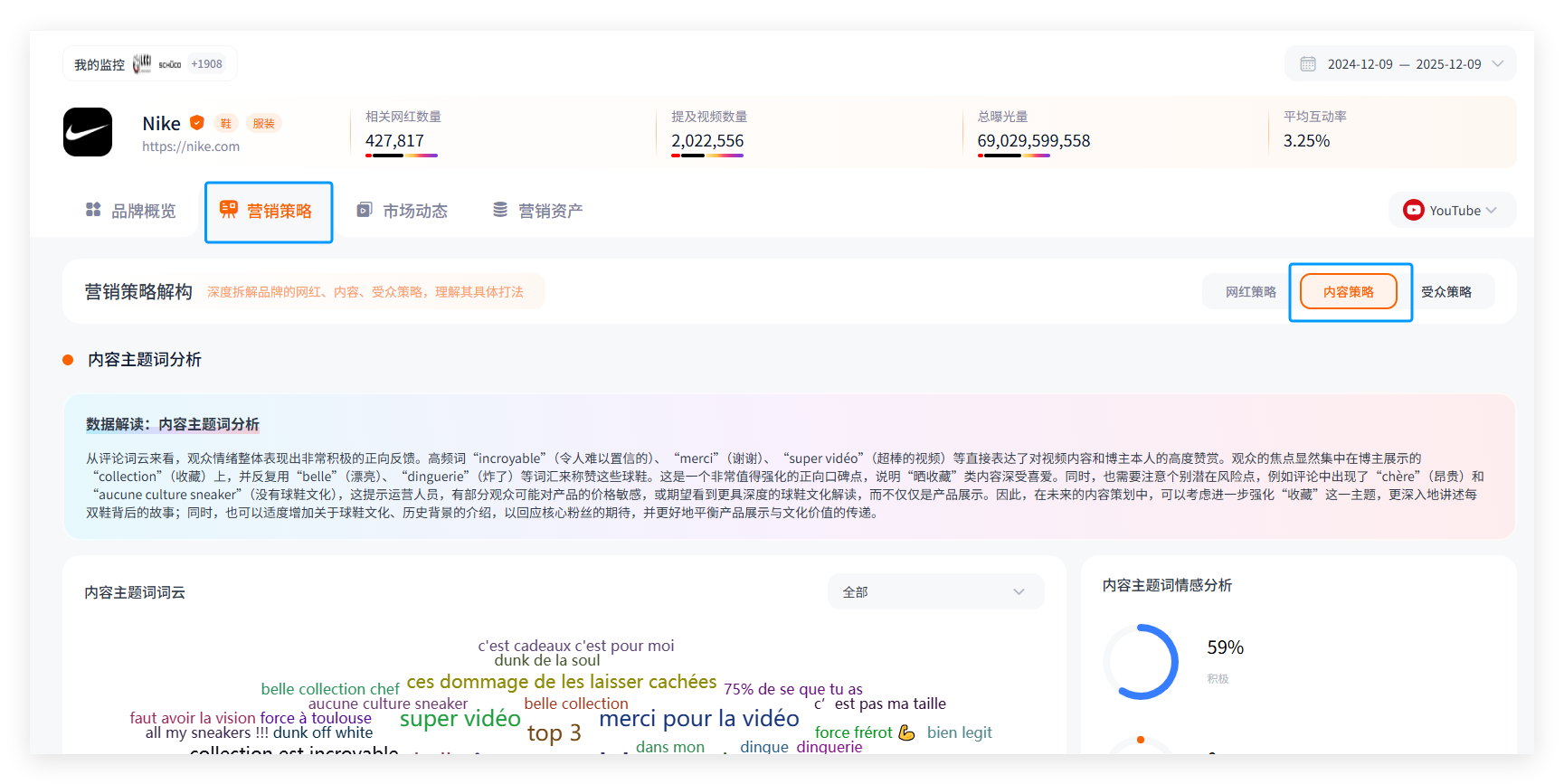The height and width of the screenshot is (784, 1564).
Task: Select the 内容策略 segment button
Action: pyautogui.click(x=1348, y=292)
